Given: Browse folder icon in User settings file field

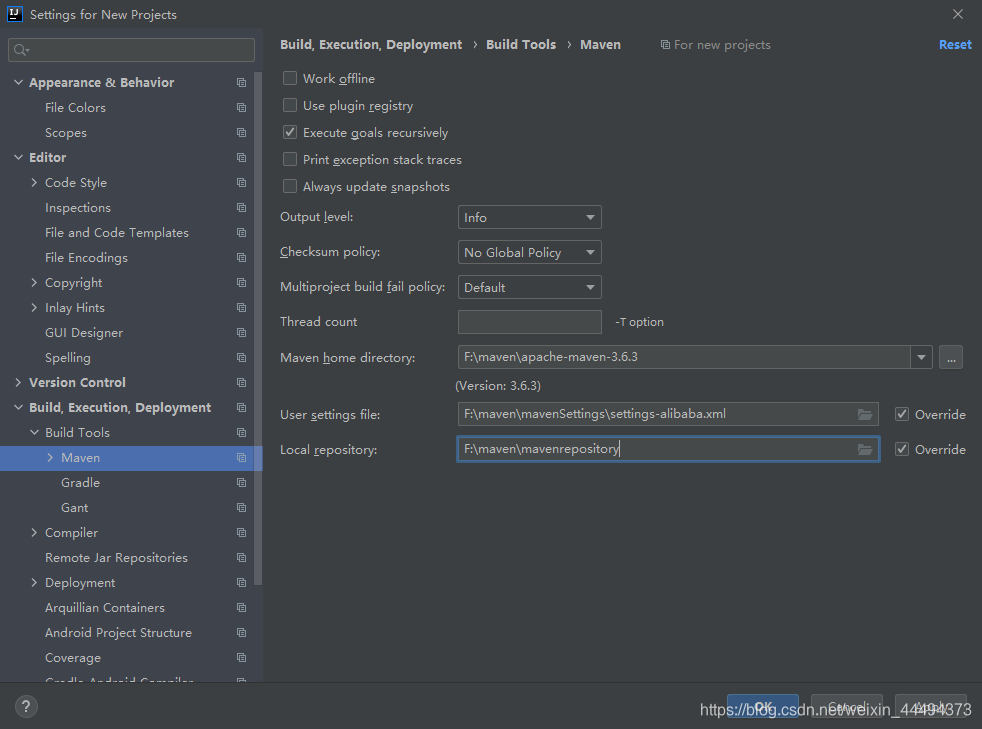Looking at the screenshot, I should 865,415.
